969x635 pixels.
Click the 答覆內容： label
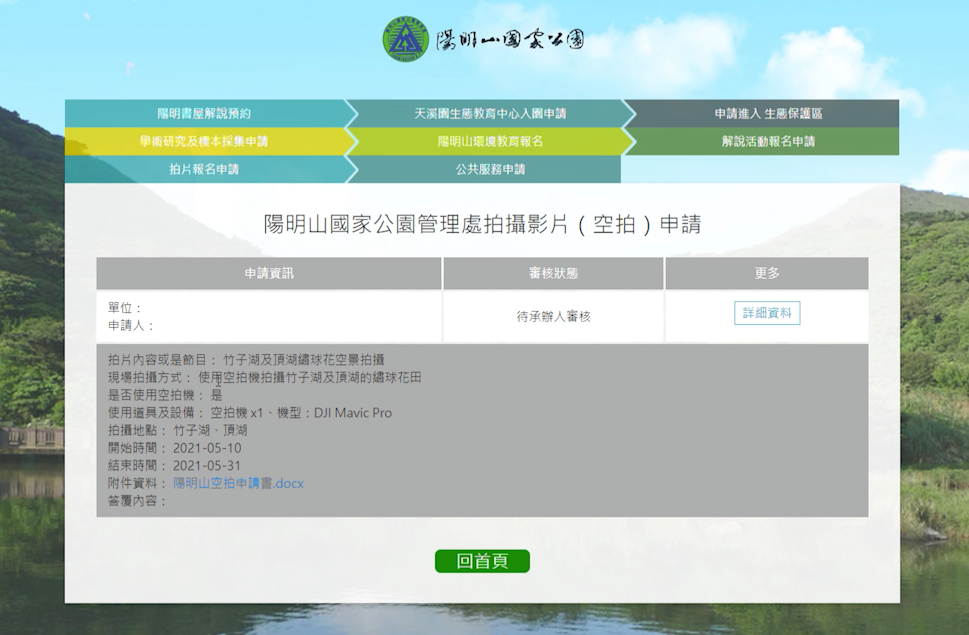point(138,501)
